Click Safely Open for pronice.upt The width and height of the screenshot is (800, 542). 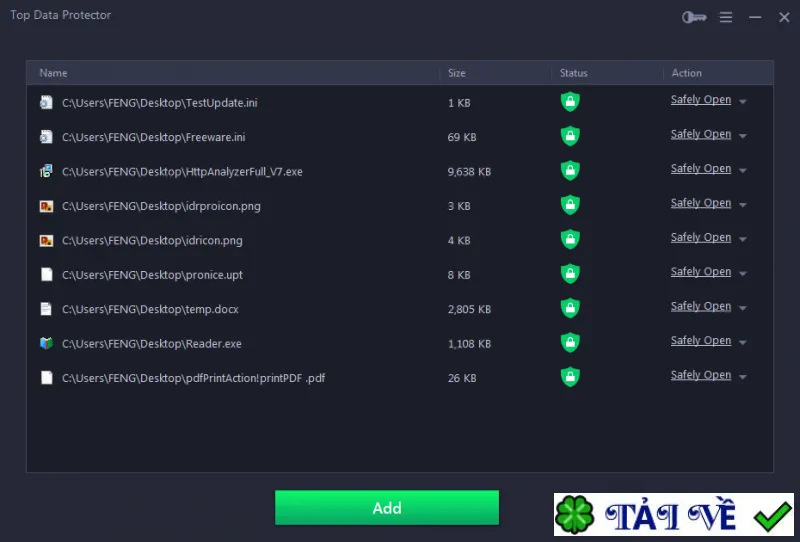(x=701, y=272)
